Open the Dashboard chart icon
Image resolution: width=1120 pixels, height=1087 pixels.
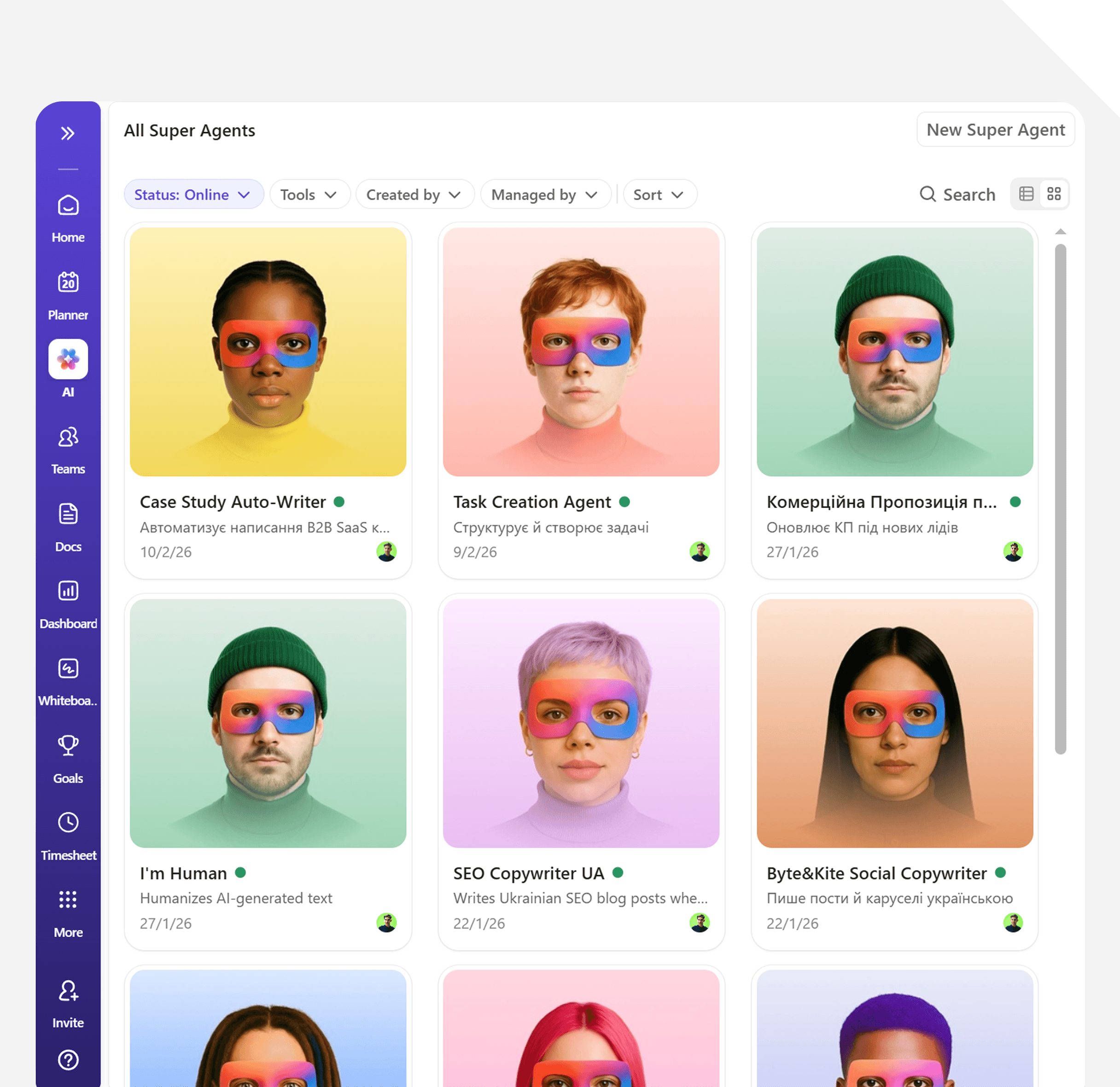click(68, 591)
